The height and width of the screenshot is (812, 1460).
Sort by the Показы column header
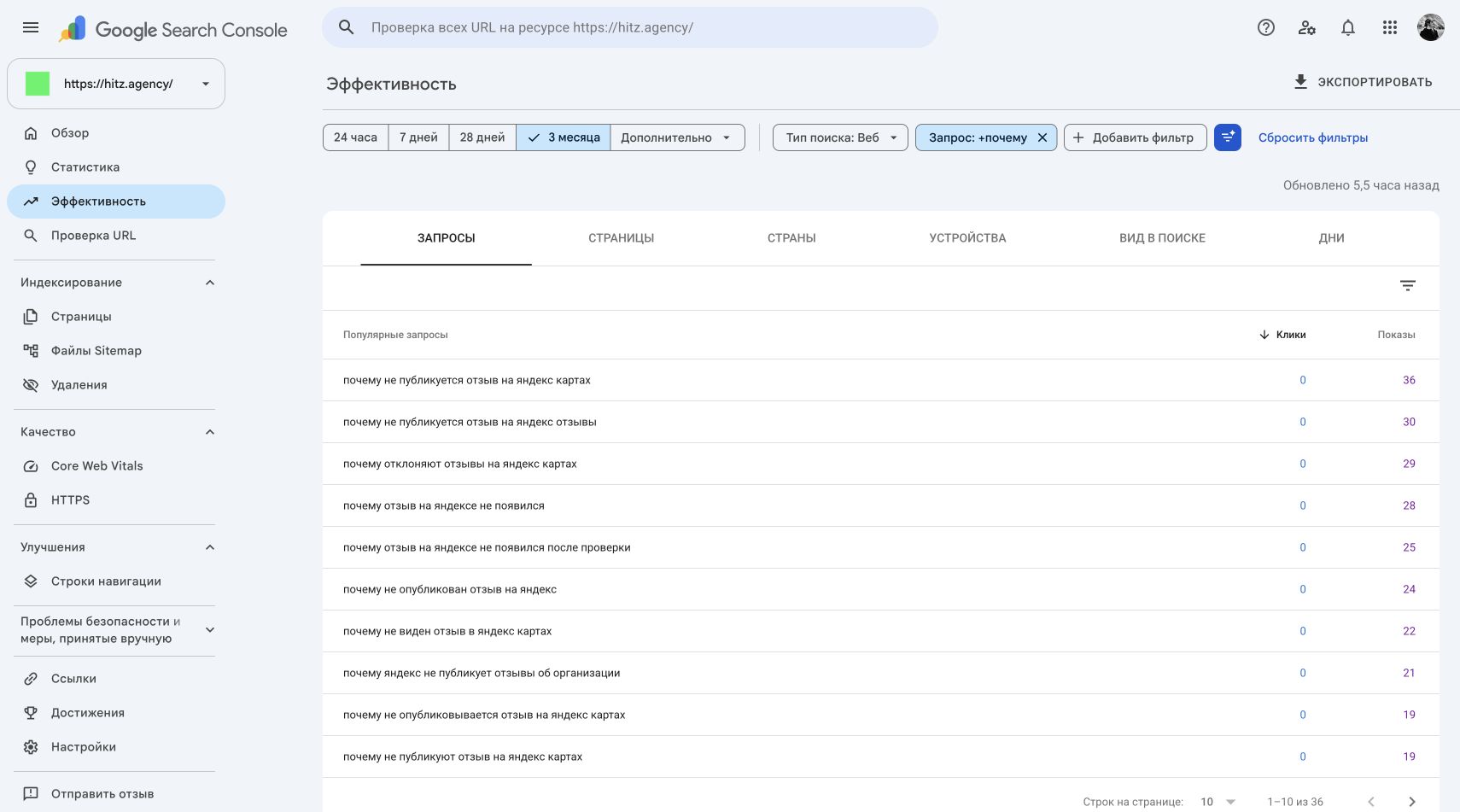coord(1396,335)
